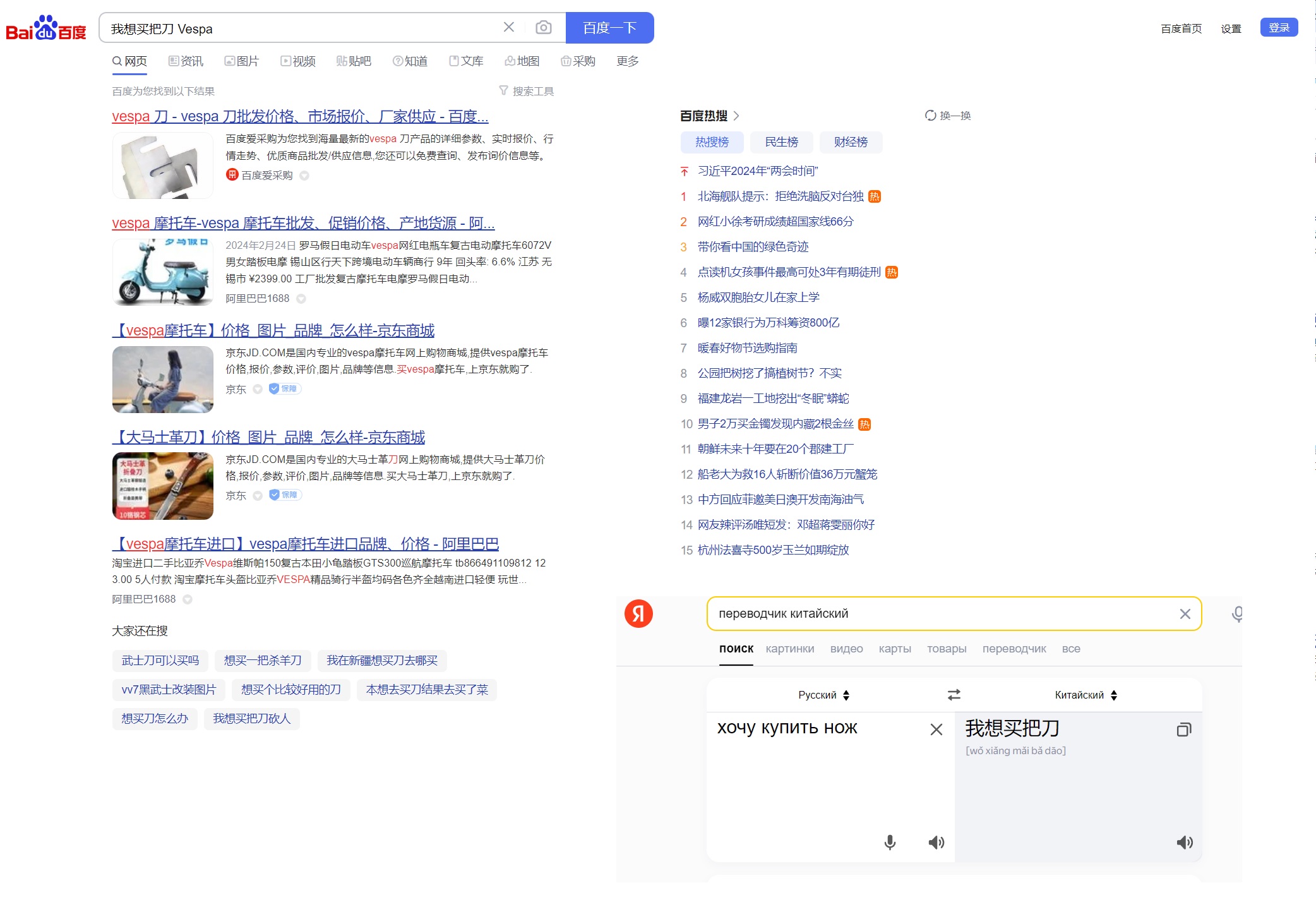Viewport: 1316px width, 907px height.
Task: Click the 百度爱采购 source icon
Action: [232, 175]
